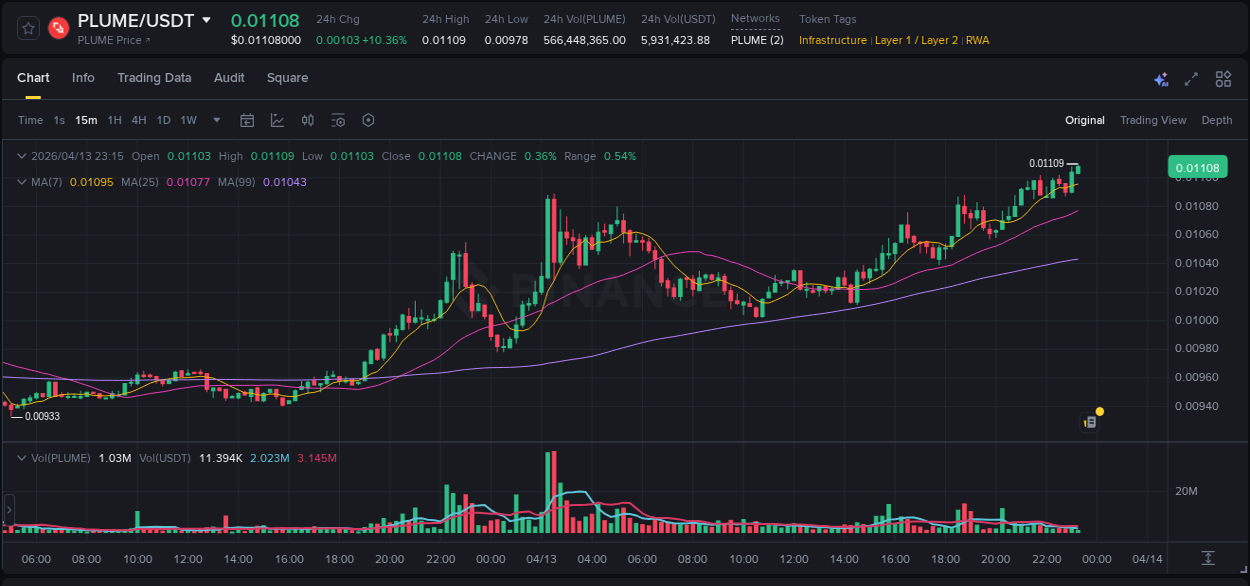Collapse the Vol(PLUME) volume panel
Viewport: 1250px width, 586px height.
click(x=20, y=457)
